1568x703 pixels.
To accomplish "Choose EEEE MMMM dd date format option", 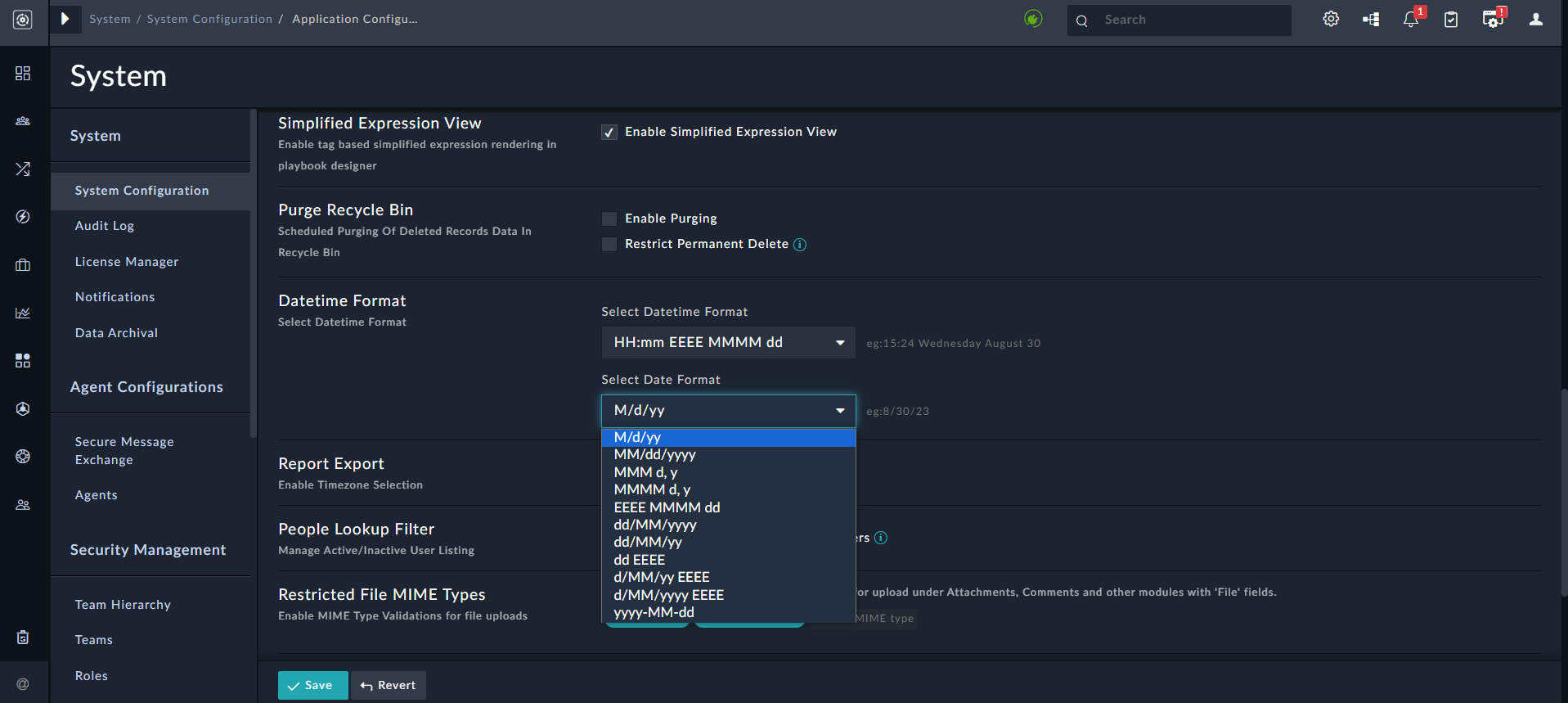I will [728, 508].
